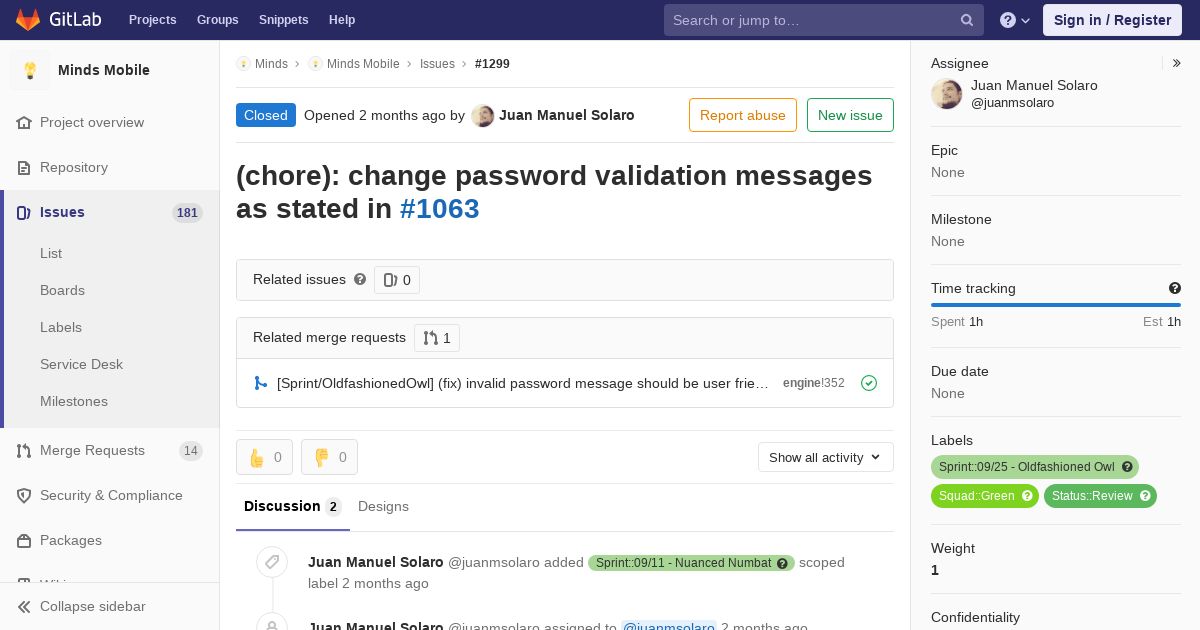Open the help question mark menu
The image size is (1200, 630).
coord(1015,20)
